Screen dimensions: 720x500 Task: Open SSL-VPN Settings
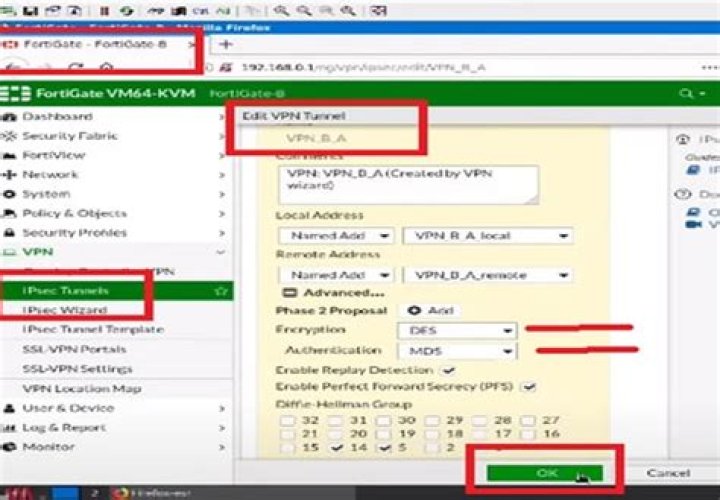[117, 369]
